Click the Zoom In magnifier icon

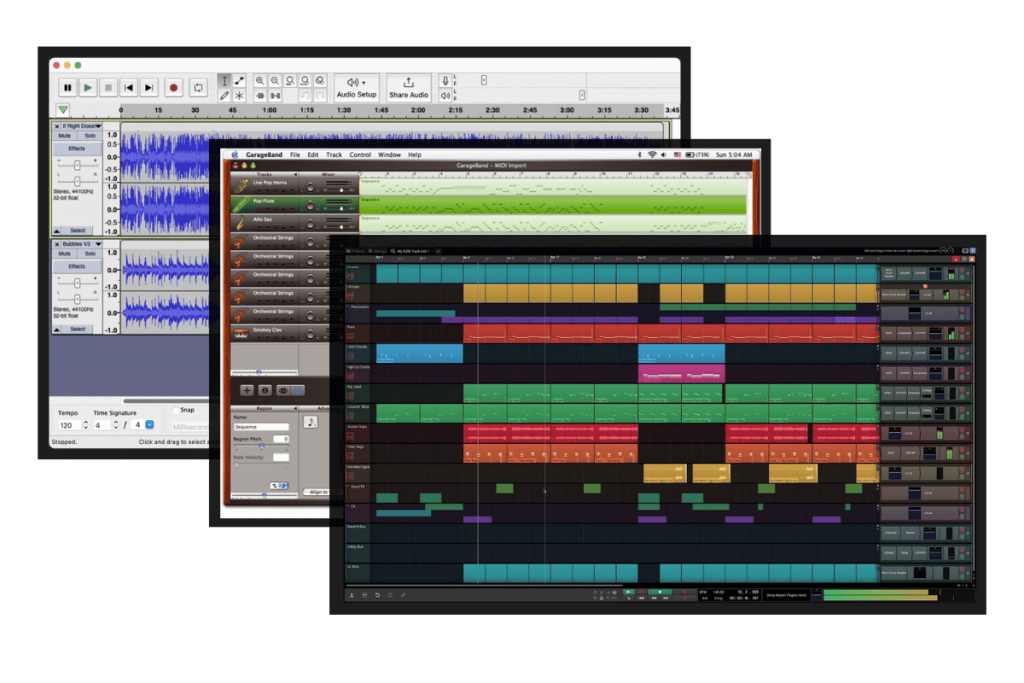click(261, 79)
